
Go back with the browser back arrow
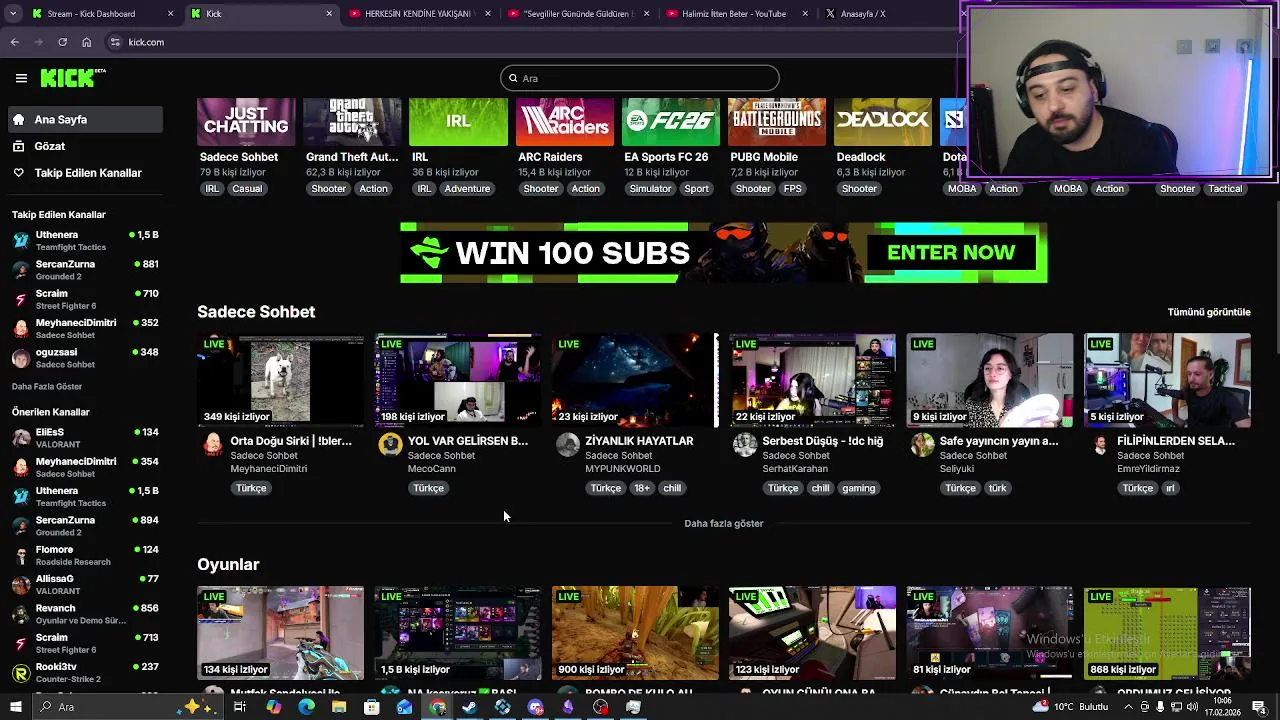click(x=15, y=42)
